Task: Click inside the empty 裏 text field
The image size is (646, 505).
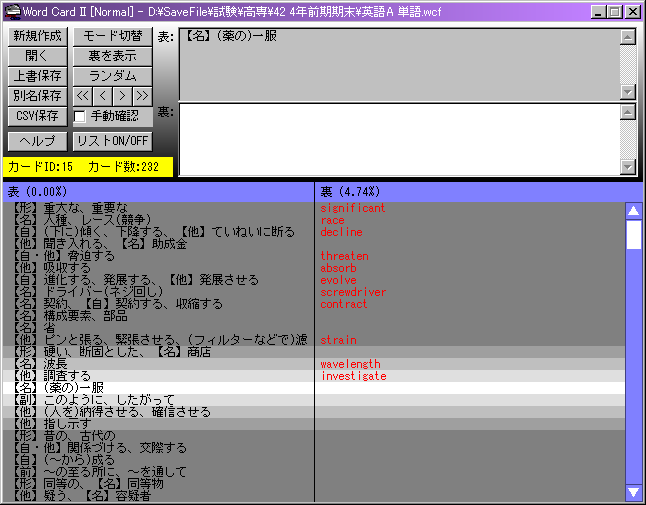Action: tap(400, 139)
